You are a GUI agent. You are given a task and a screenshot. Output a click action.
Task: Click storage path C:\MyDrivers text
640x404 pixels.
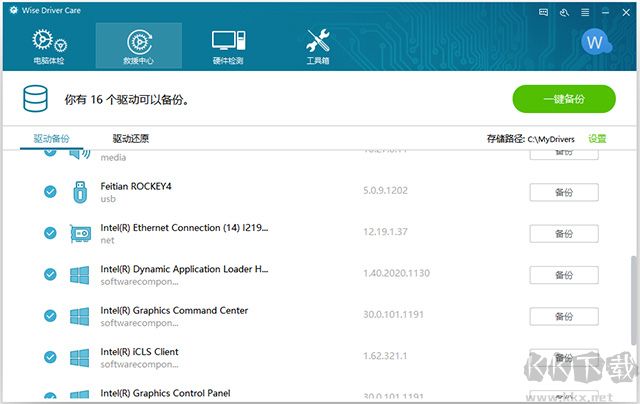coord(551,139)
